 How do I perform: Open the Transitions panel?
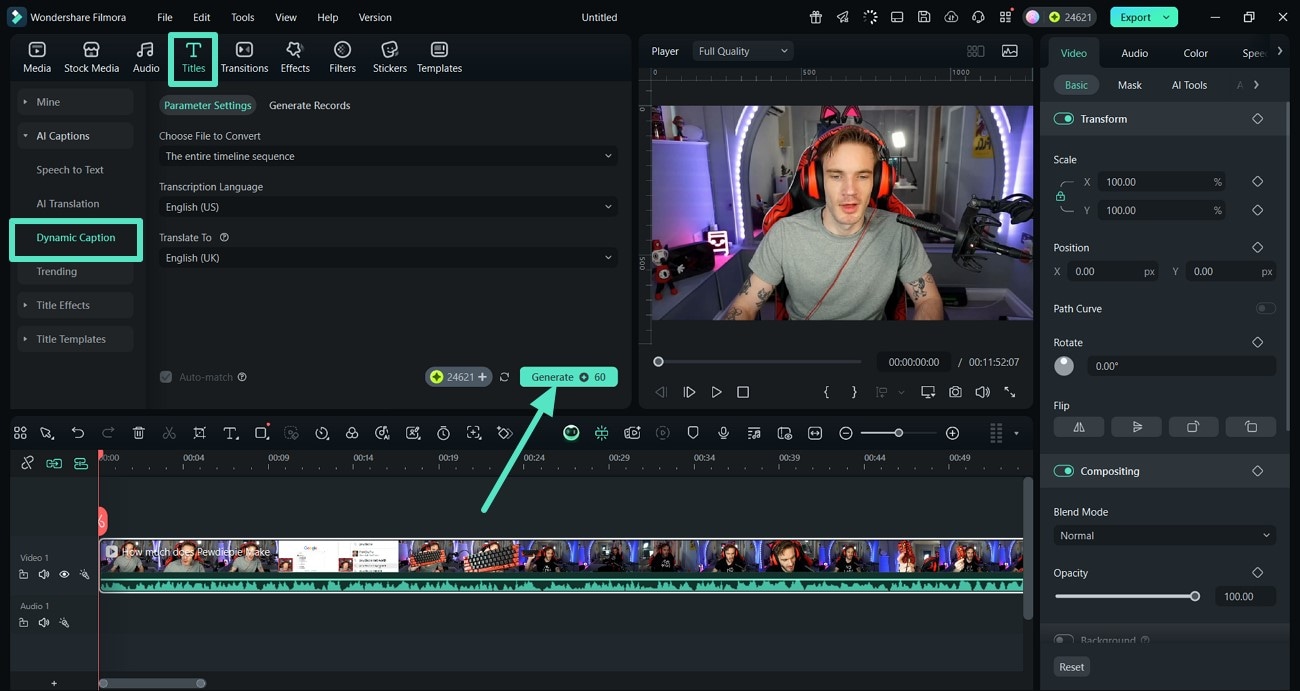click(x=244, y=57)
